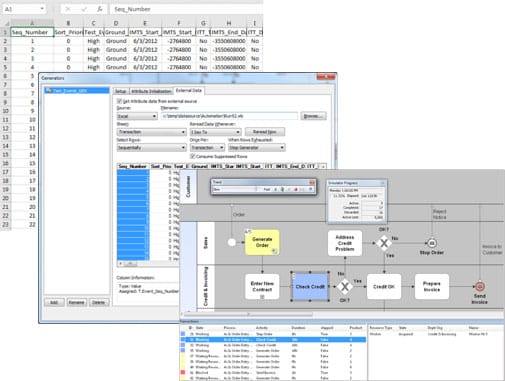This screenshot has width=505, height=381.
Task: Click the gateway diamond beside Address Credit Problem
Action: coord(384,243)
